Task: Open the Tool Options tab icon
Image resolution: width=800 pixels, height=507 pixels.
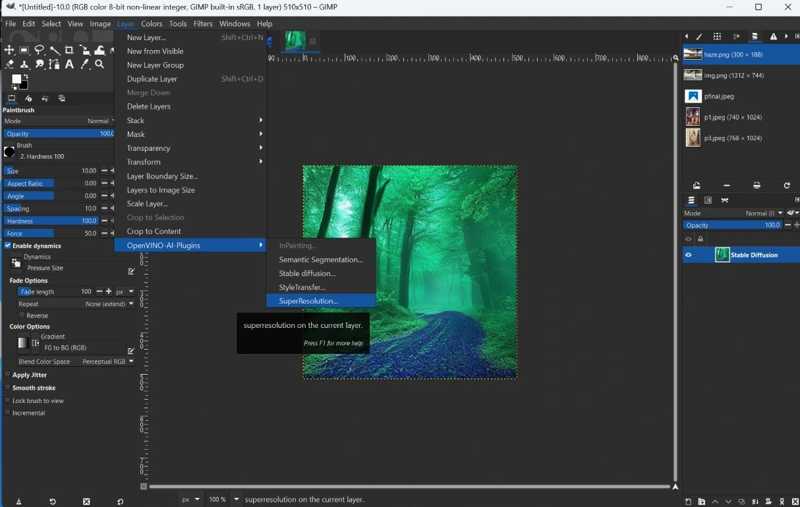Action: [x=12, y=98]
